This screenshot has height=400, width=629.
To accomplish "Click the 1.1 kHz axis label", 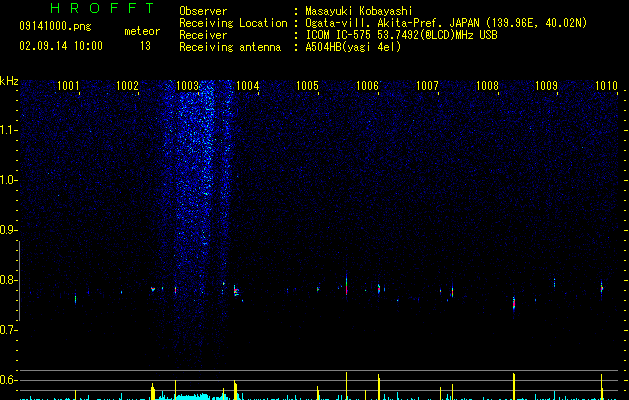I will (8, 130).
